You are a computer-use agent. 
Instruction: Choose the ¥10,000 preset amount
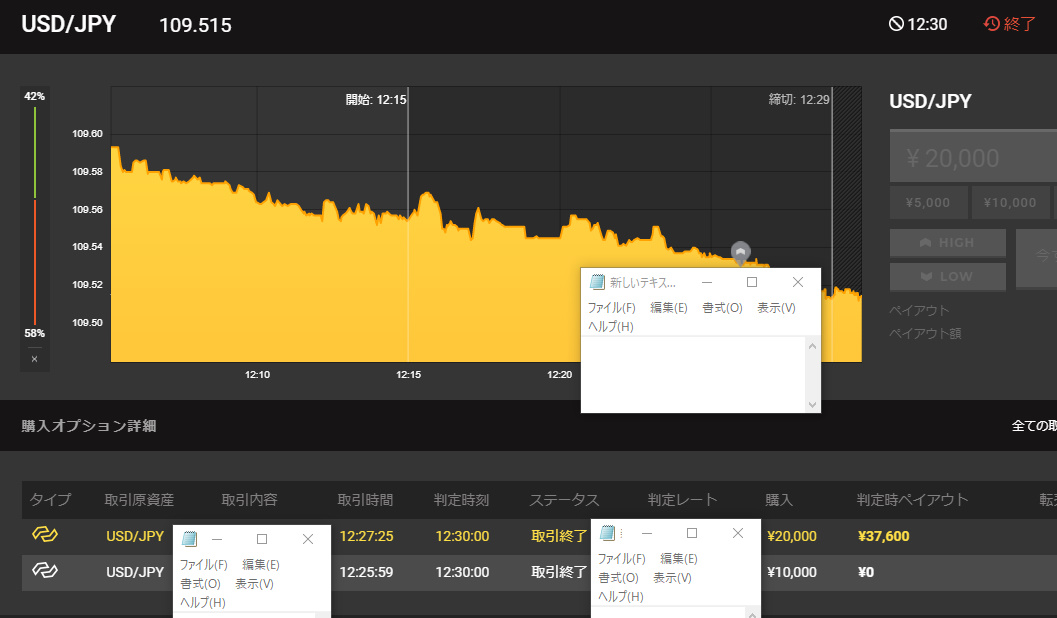(1010, 203)
